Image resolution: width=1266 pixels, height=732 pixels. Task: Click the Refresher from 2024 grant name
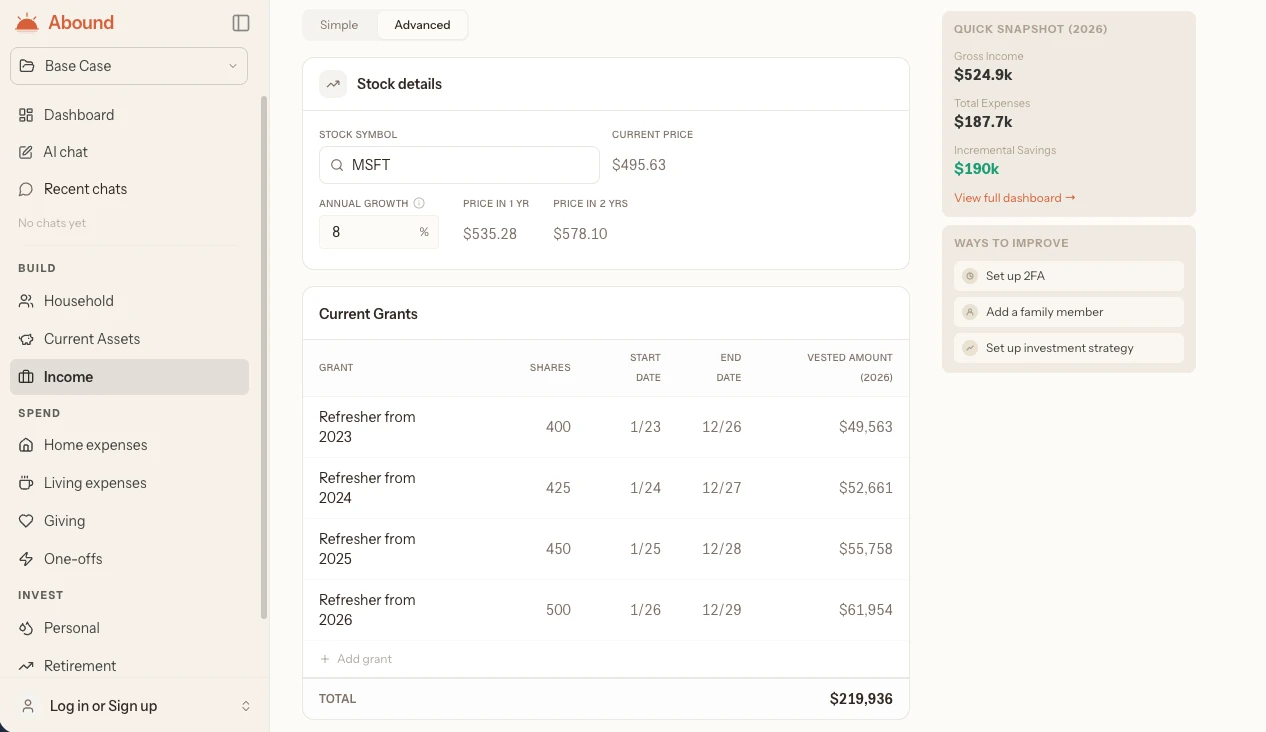[x=367, y=488]
